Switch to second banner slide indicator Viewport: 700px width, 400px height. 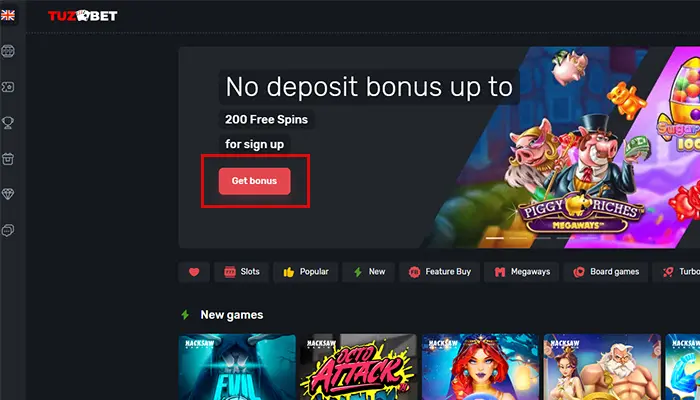(x=518, y=238)
